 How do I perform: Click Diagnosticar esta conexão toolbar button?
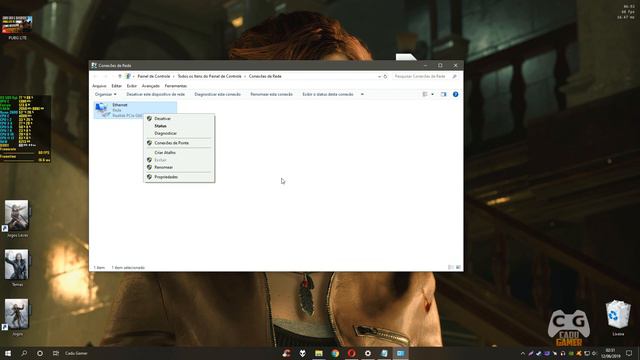[x=218, y=94]
